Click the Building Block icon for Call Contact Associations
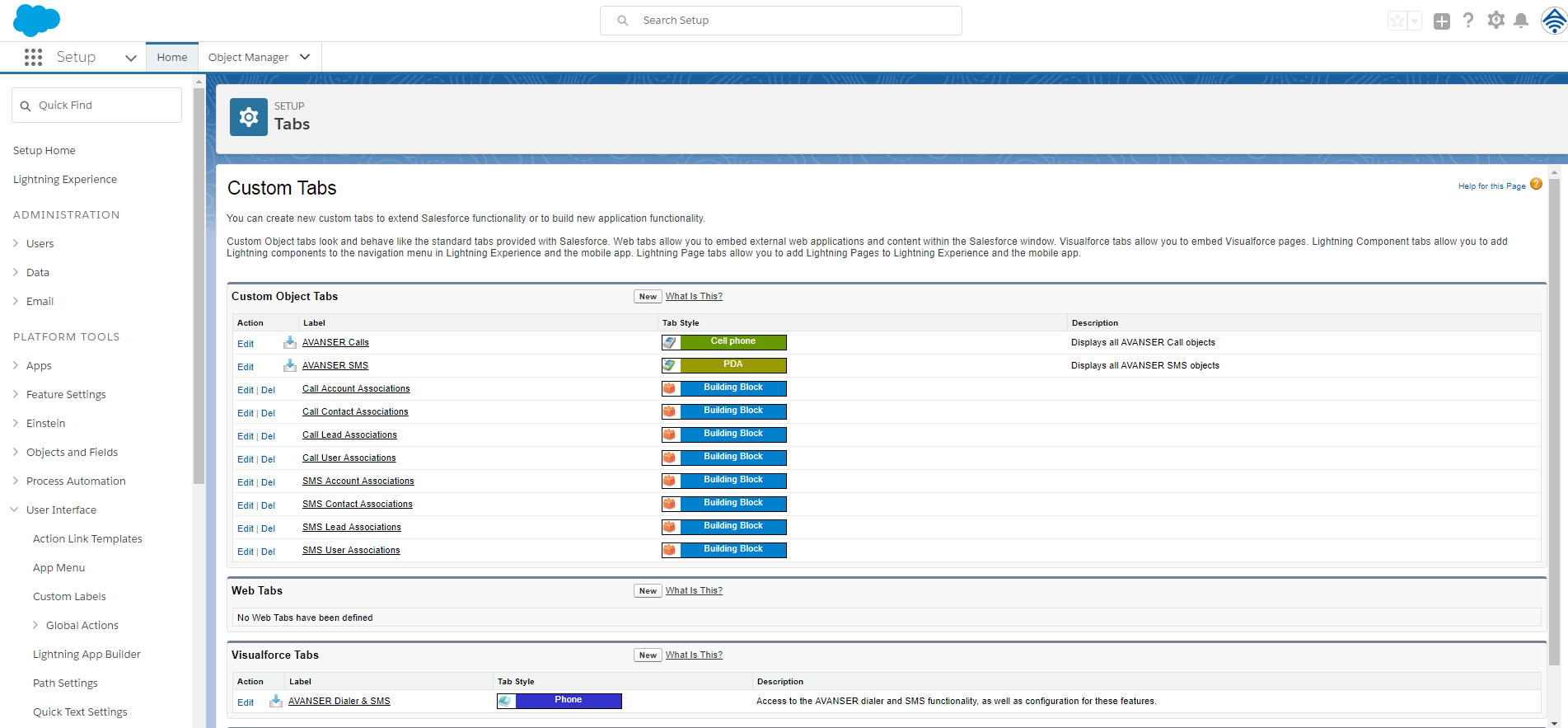The image size is (1568, 728). (x=671, y=411)
